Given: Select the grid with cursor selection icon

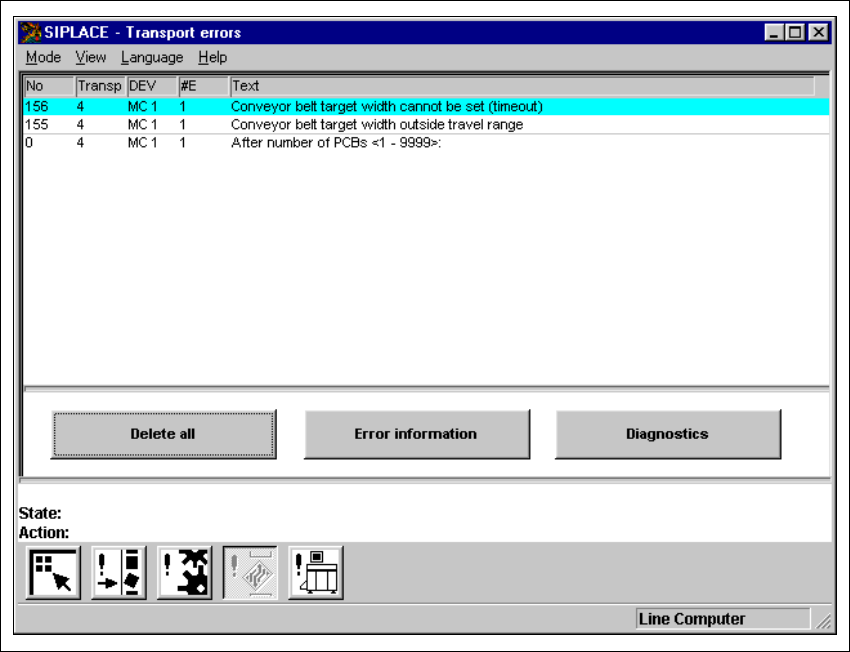Looking at the screenshot, I should 53,573.
